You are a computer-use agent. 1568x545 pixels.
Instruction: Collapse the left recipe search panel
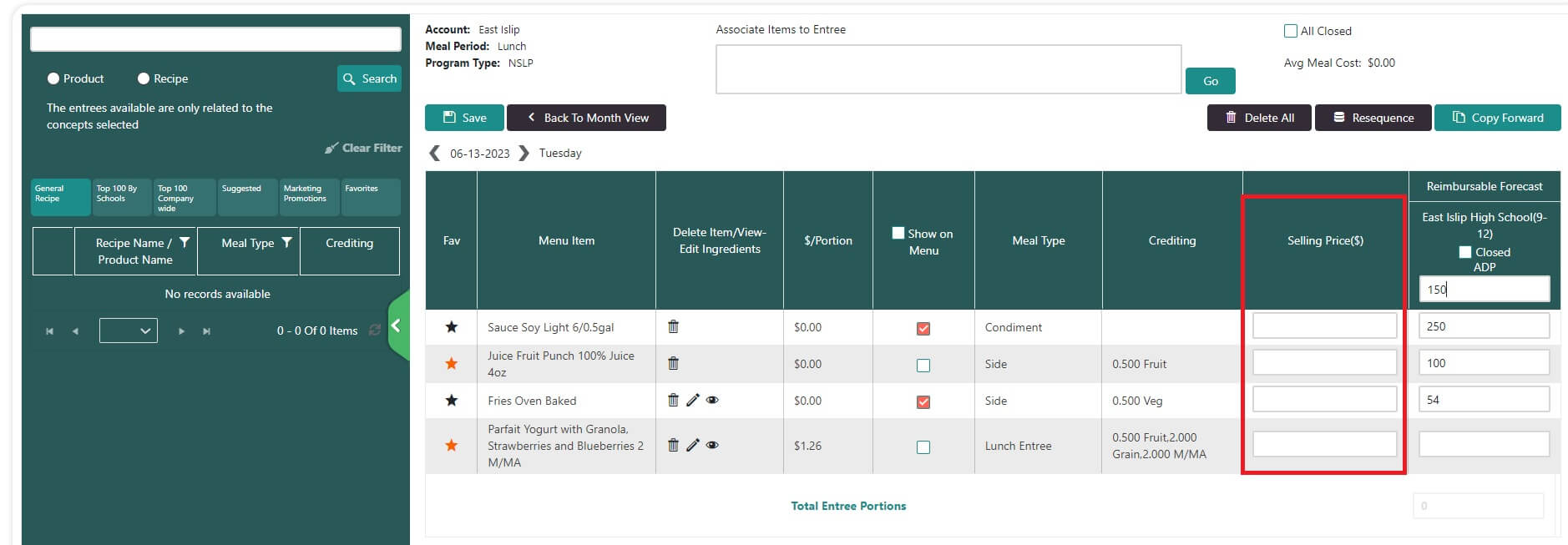(397, 326)
